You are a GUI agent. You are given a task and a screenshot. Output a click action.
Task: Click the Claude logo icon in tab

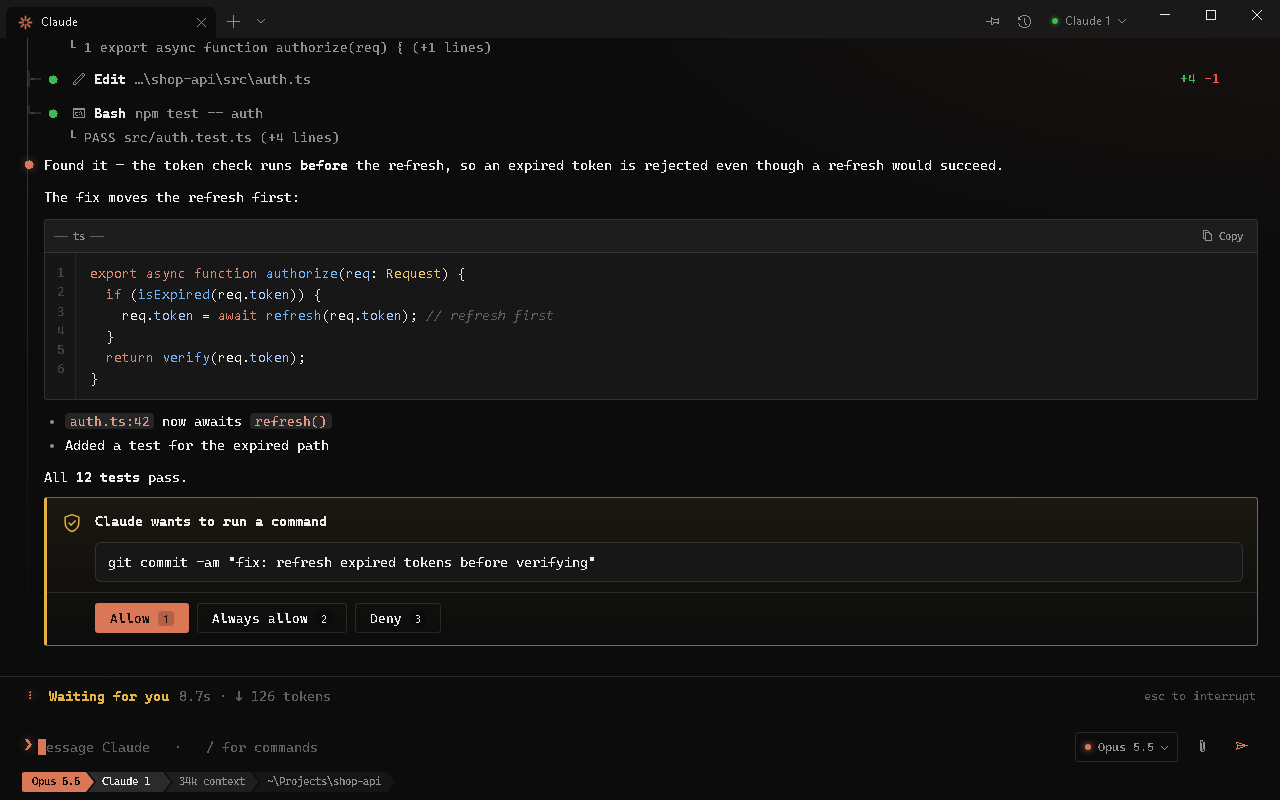(x=26, y=22)
